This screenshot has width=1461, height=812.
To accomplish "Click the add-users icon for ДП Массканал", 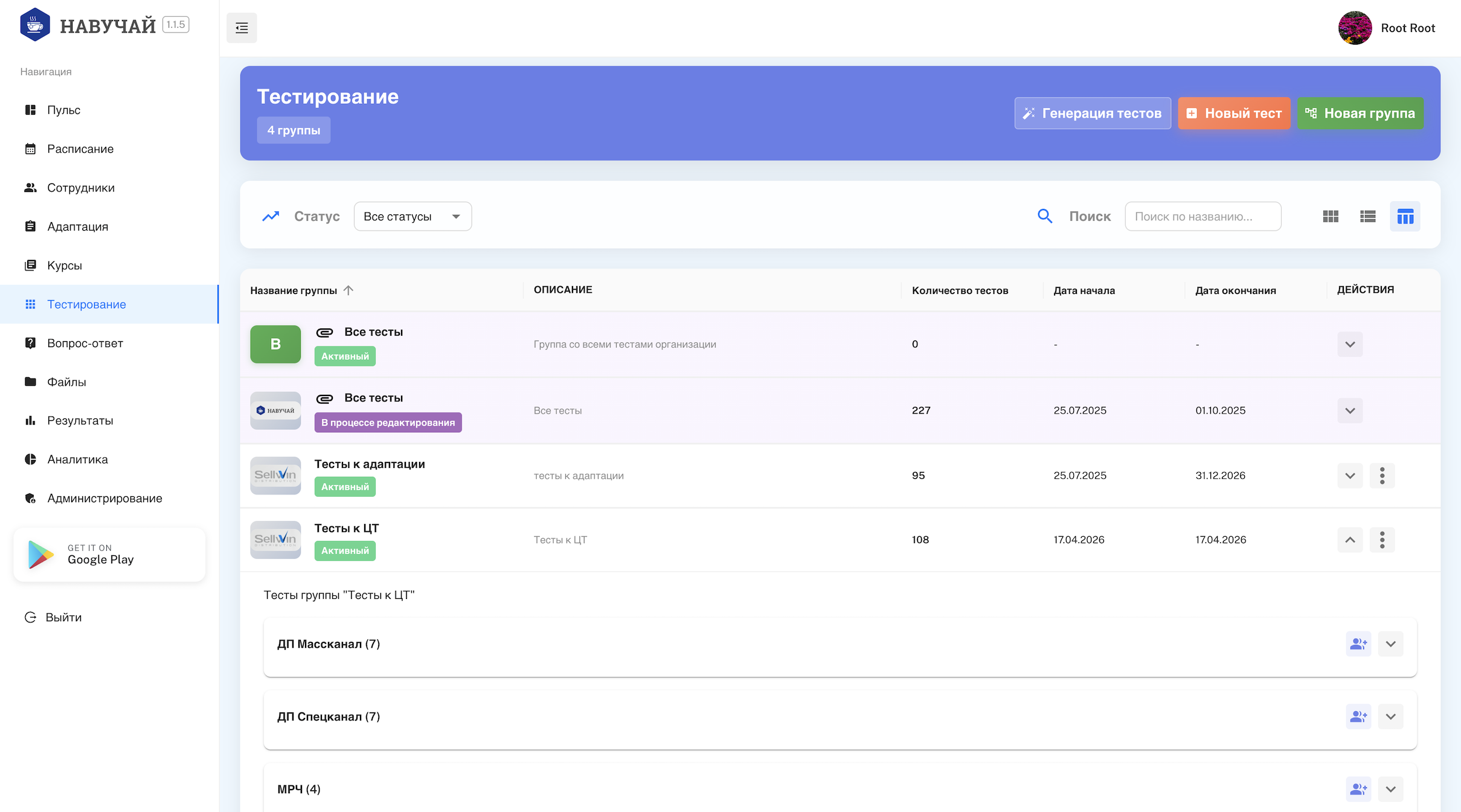I will [x=1358, y=644].
